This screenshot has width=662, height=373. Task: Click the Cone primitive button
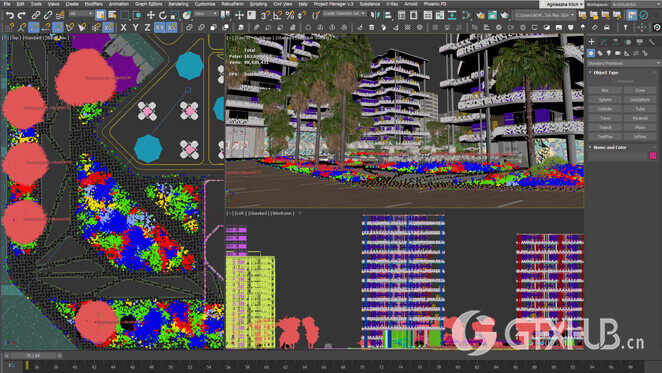point(640,90)
